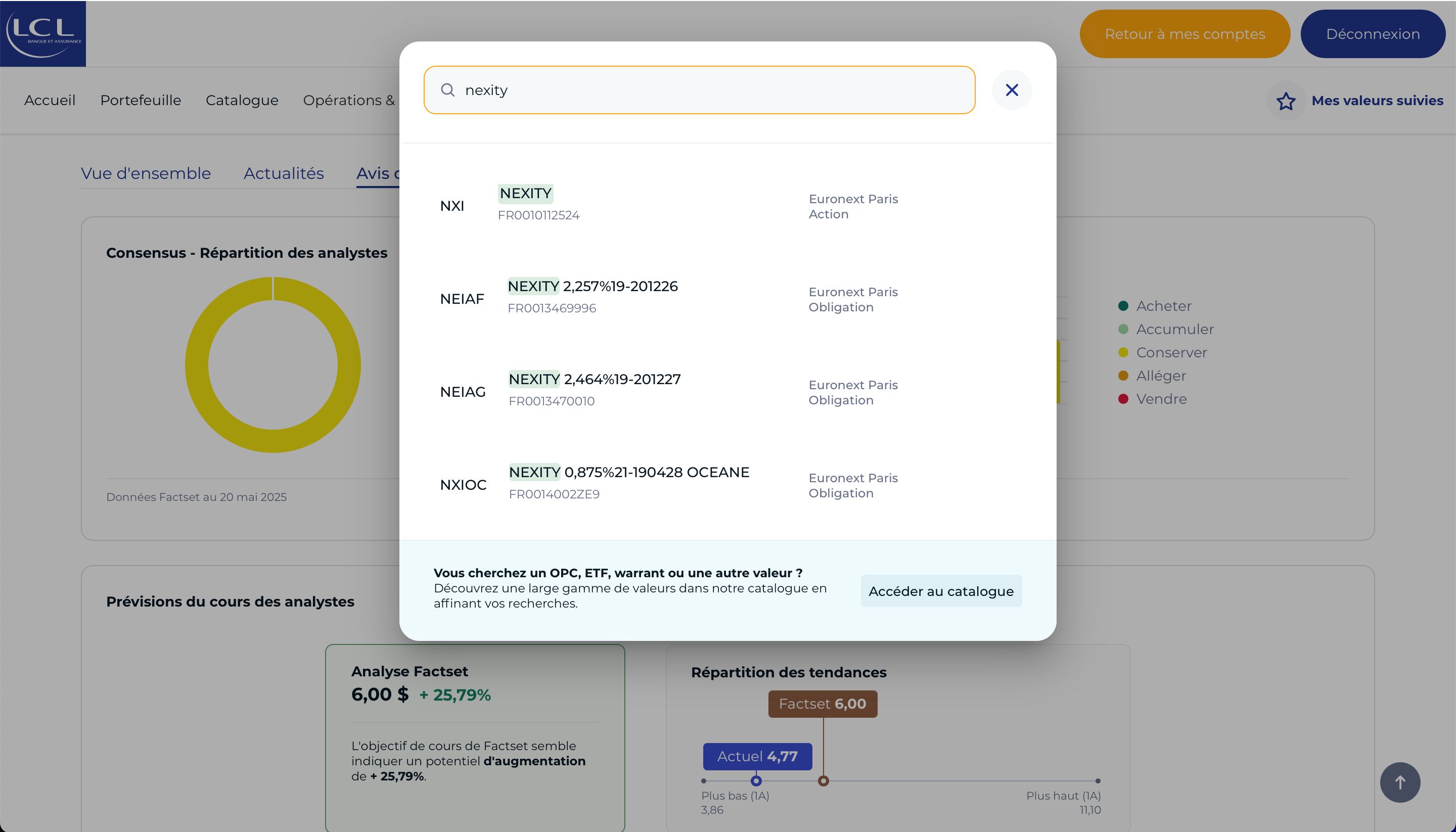Click the NXIOC ticker symbol
Screen dimensions: 1456x832
click(464, 485)
